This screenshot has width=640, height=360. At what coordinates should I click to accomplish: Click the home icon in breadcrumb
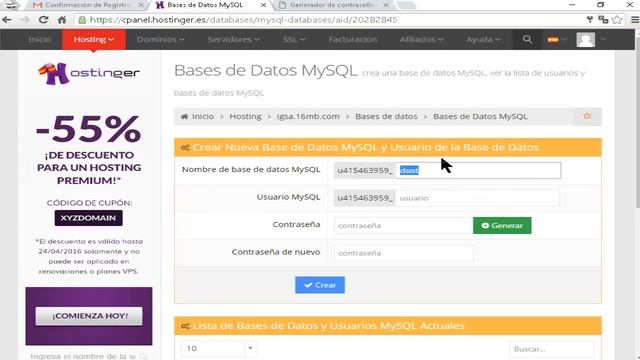click(184, 116)
